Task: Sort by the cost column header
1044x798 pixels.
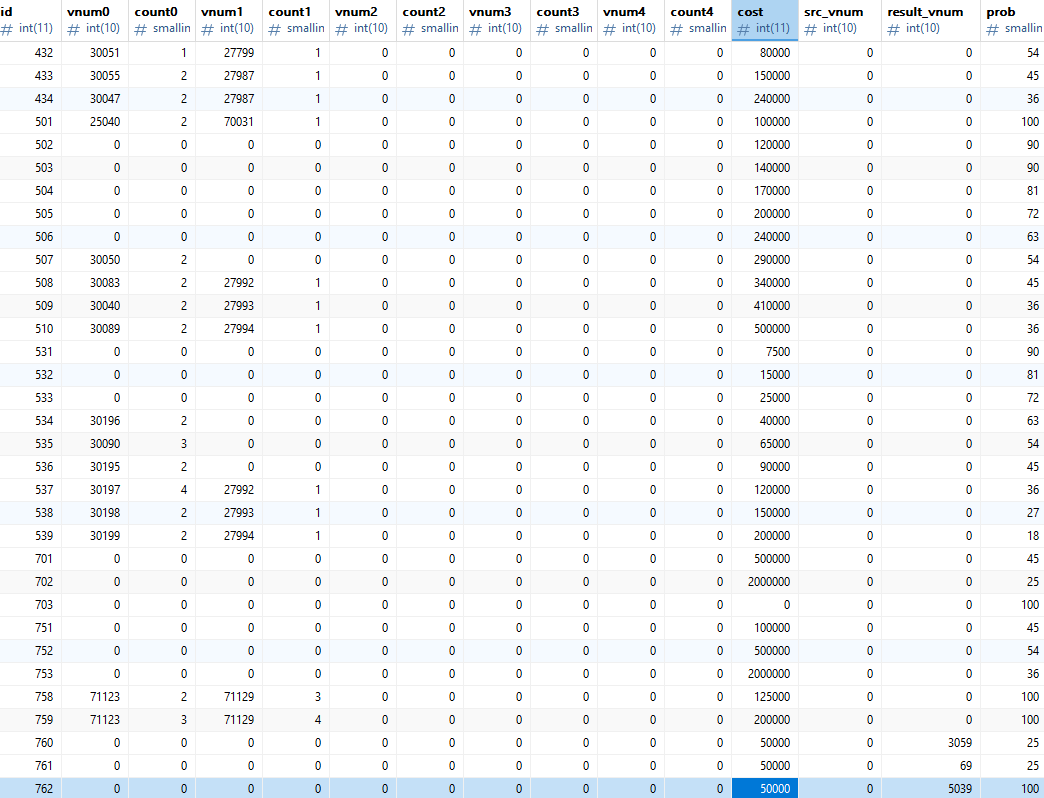Action: tap(750, 11)
